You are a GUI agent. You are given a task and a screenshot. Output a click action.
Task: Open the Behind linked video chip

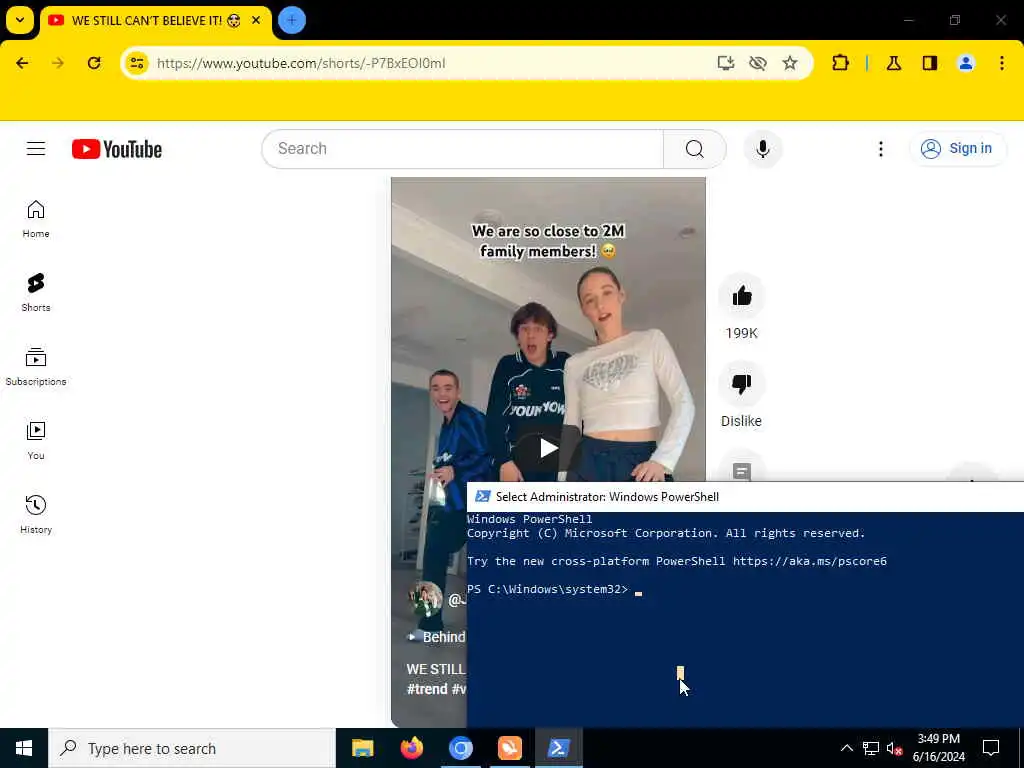point(437,637)
